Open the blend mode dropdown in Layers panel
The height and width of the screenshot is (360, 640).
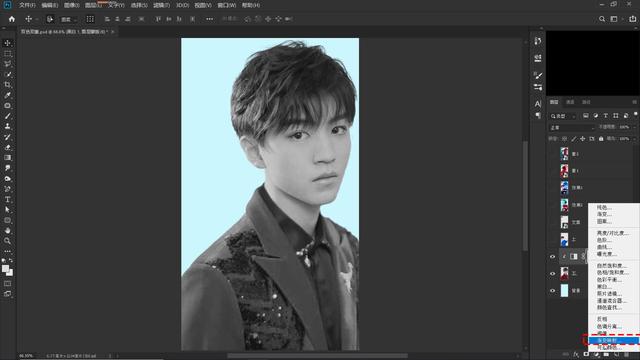(571, 128)
